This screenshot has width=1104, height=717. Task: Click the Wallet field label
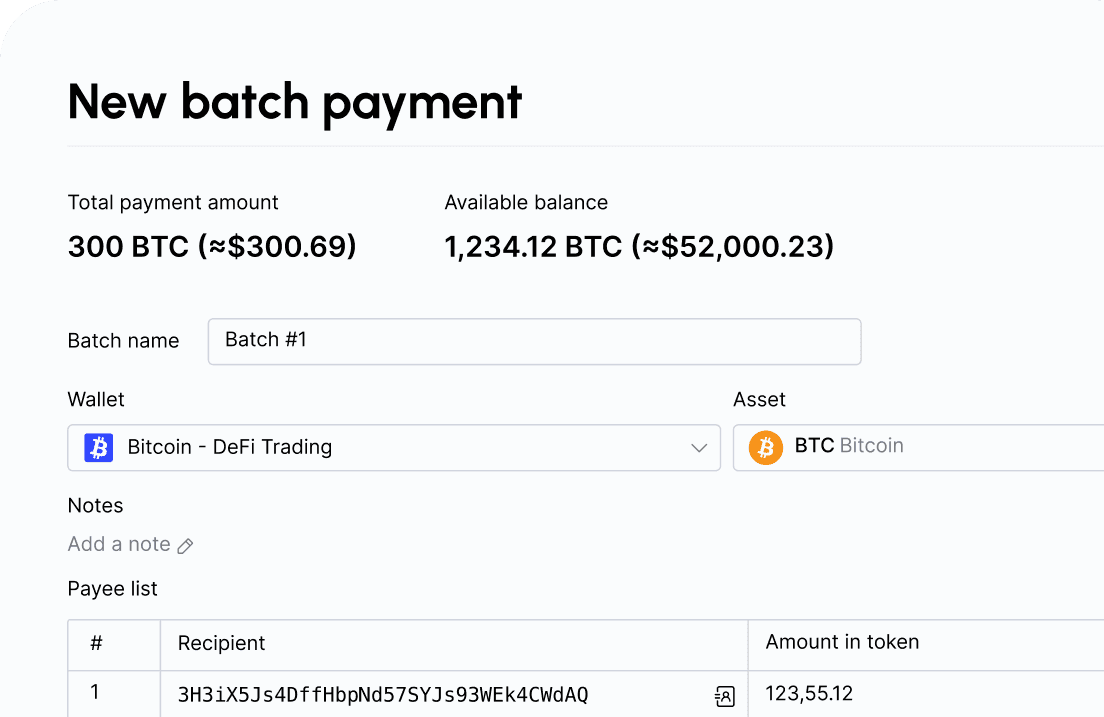(96, 399)
